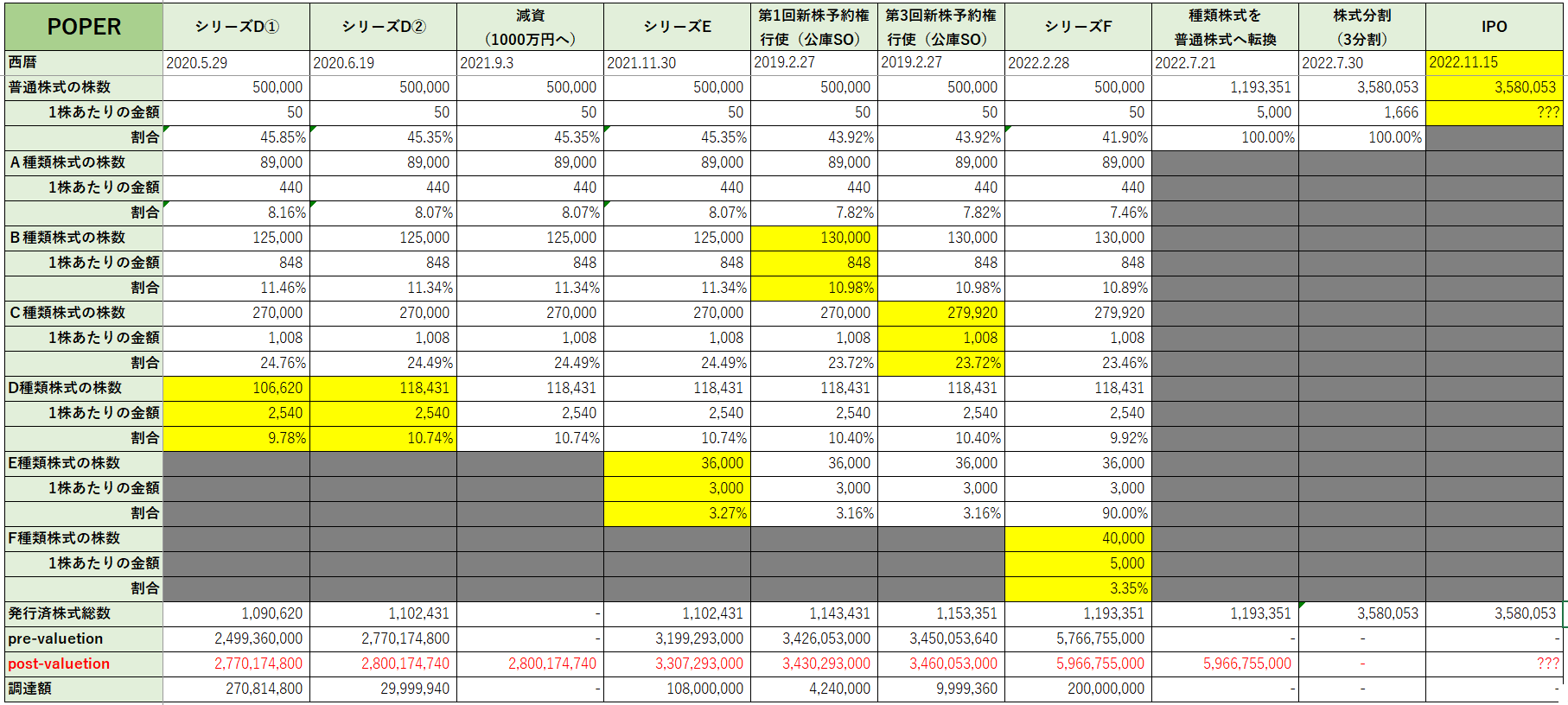Screen dimensions: 1568x705
Task: Click the red post-valuetion row label
Action: [84, 664]
